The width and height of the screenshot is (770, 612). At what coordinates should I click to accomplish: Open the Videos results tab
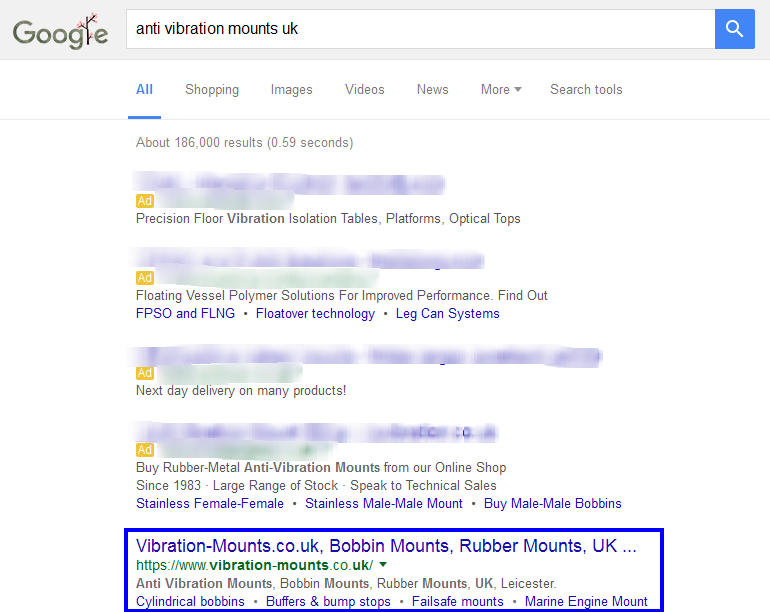click(364, 89)
